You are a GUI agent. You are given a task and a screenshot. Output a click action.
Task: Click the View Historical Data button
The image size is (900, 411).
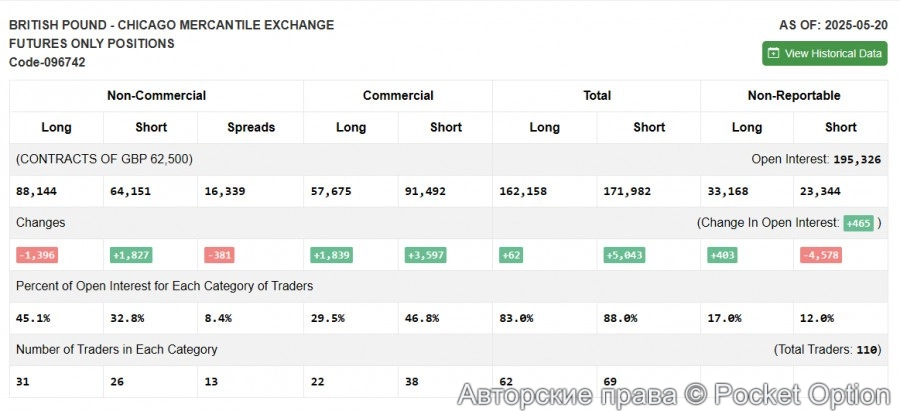point(824,53)
